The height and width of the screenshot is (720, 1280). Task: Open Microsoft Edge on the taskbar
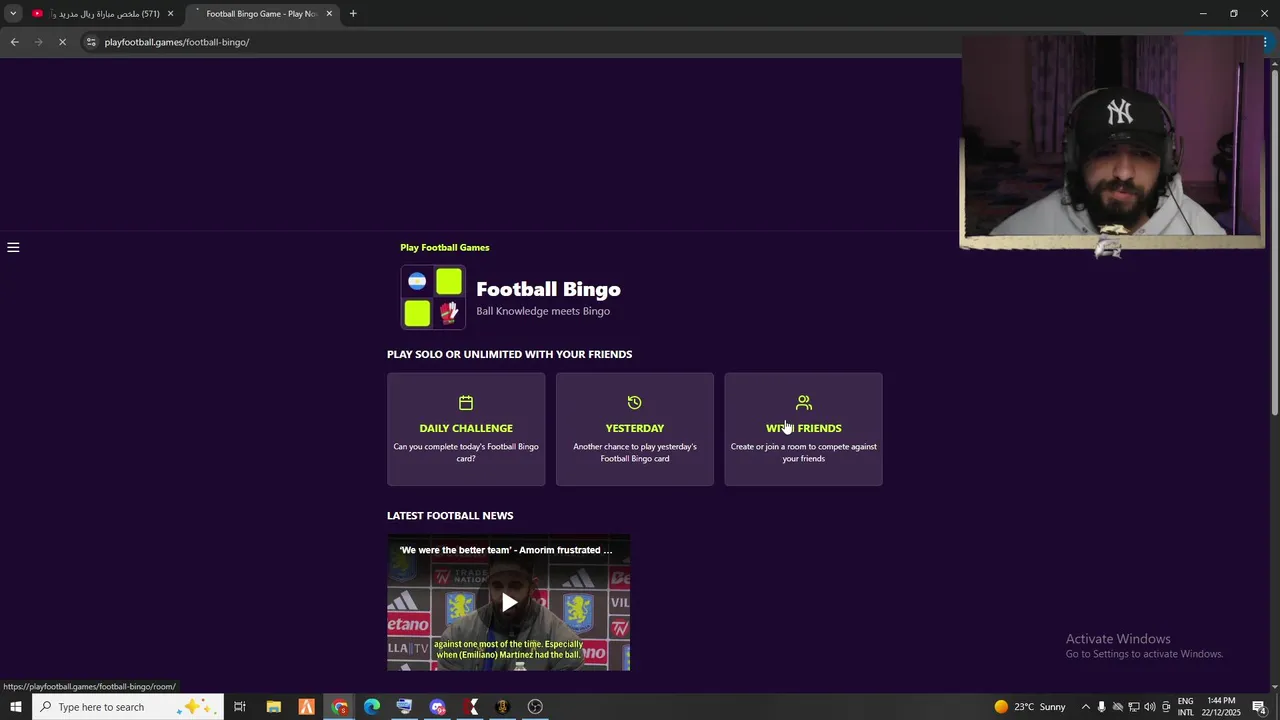pos(372,707)
